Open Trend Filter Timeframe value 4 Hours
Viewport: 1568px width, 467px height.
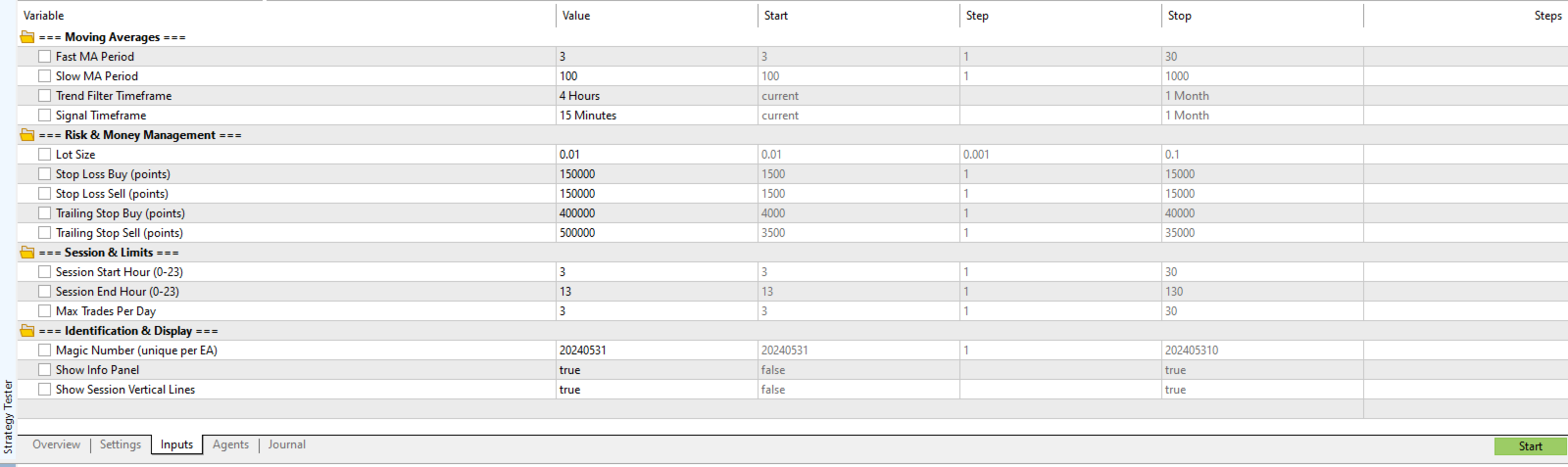click(657, 96)
